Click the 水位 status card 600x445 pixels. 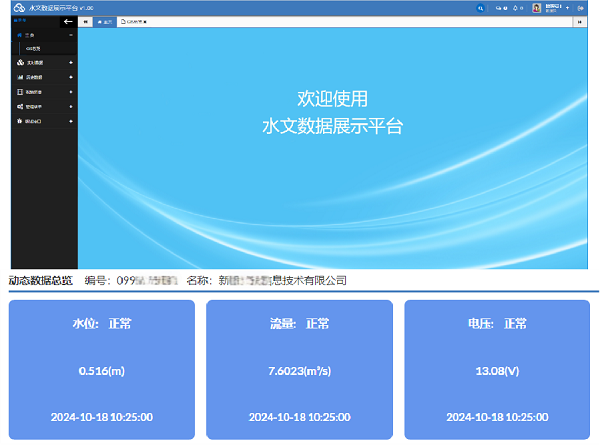101,370
